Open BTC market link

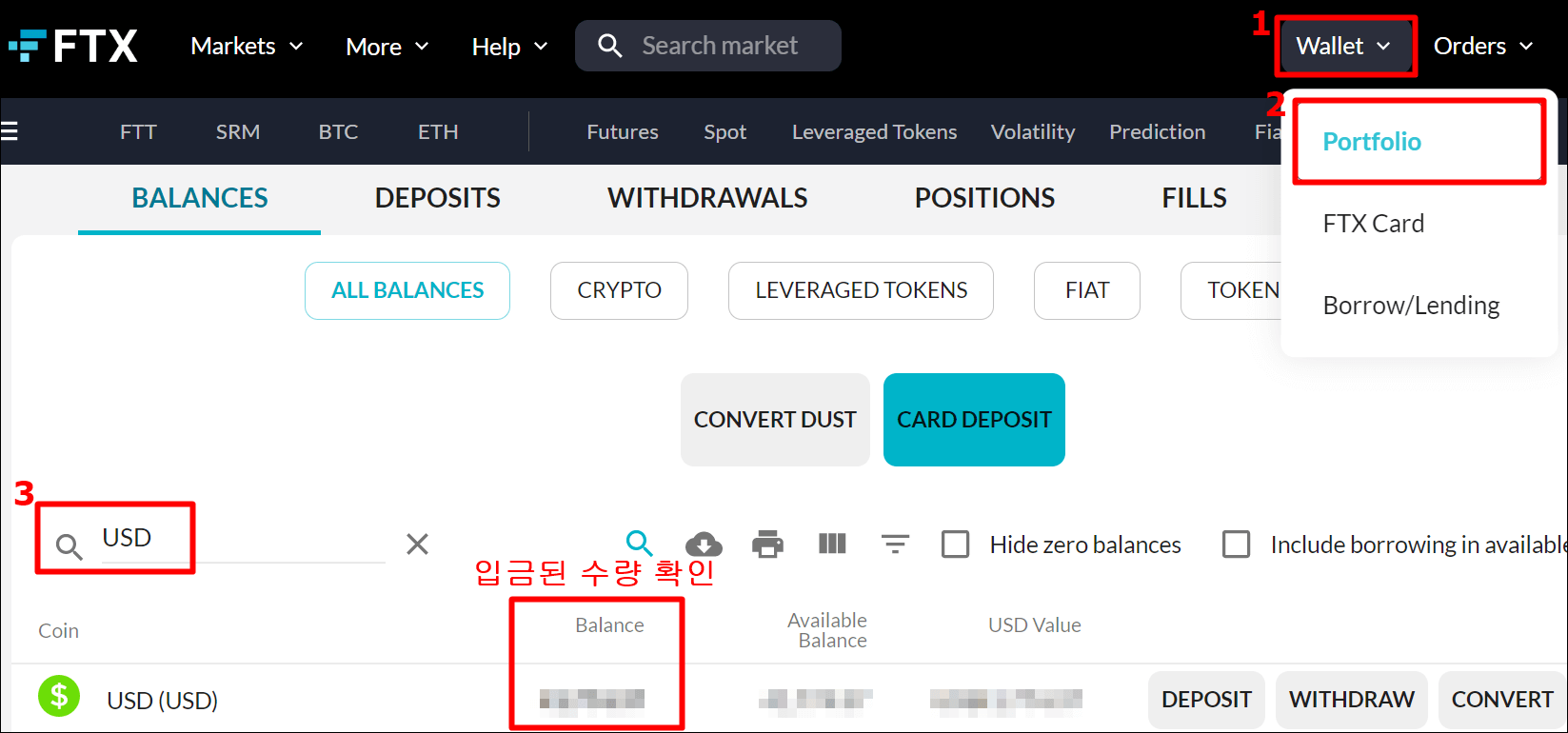point(338,131)
